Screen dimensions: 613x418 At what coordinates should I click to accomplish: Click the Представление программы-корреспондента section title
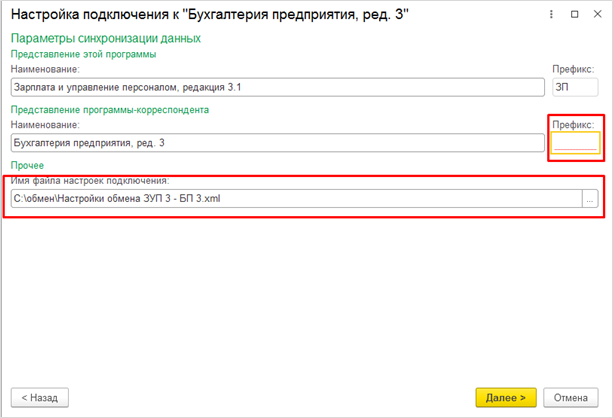click(x=109, y=109)
